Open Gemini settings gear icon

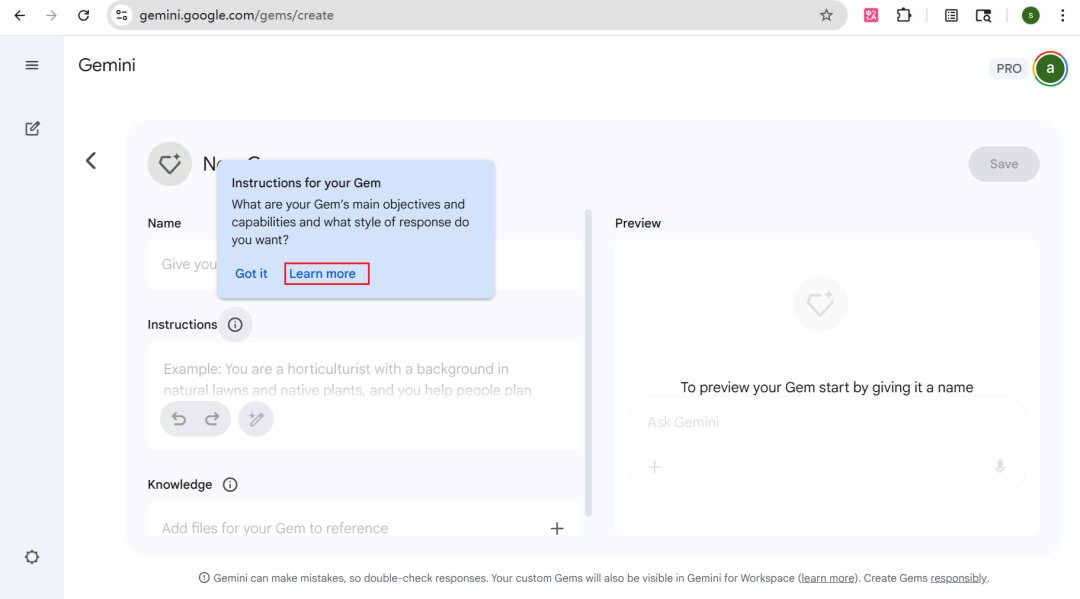[32, 557]
